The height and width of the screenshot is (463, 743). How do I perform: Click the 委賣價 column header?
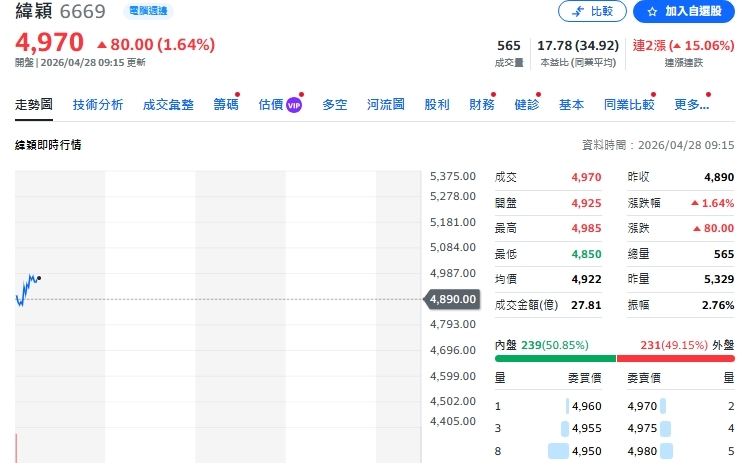pyautogui.click(x=643, y=378)
